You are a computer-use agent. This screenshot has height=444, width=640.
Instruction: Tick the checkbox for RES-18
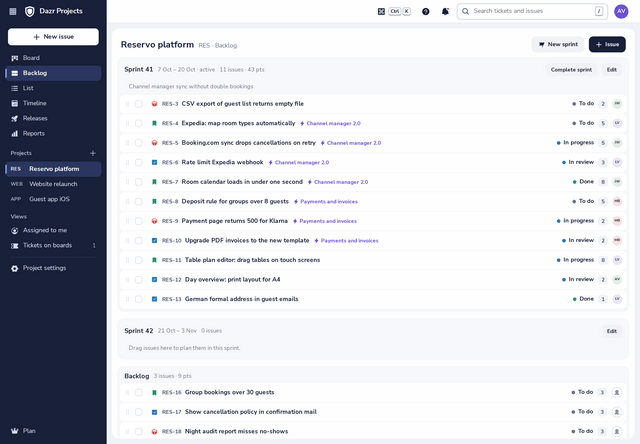click(x=139, y=431)
